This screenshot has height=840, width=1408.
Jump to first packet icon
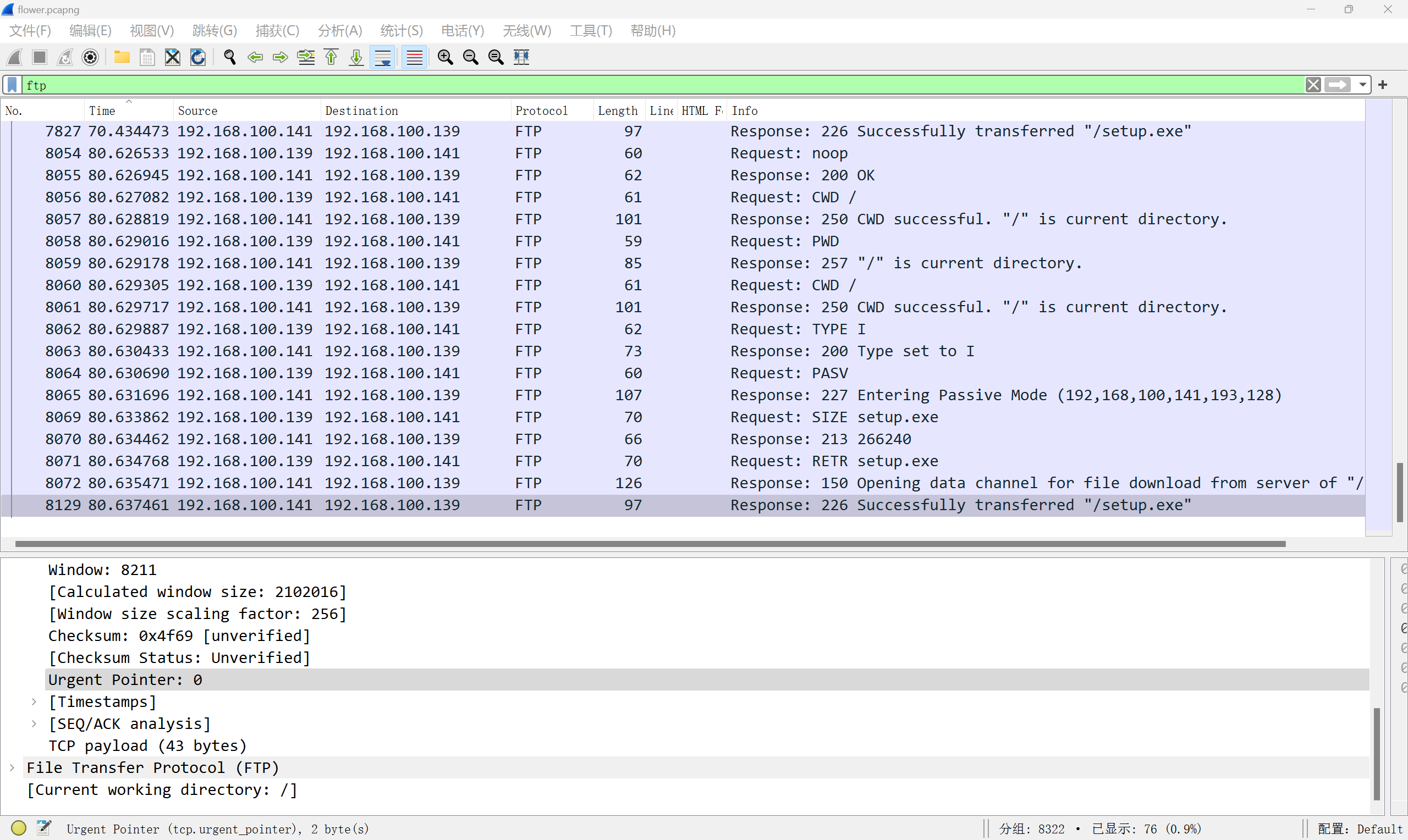[331, 57]
